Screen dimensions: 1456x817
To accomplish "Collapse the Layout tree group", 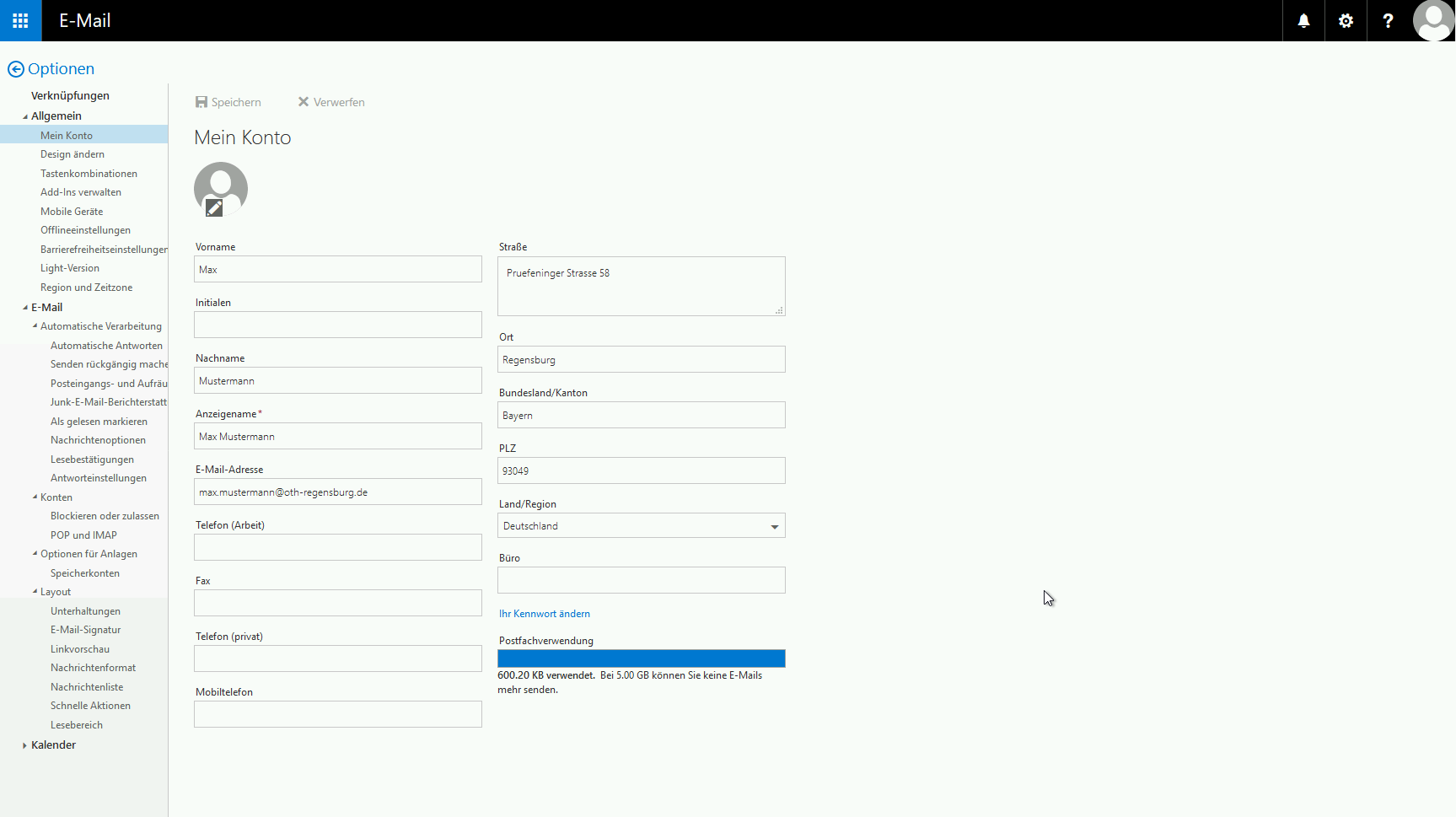I will 35,592.
